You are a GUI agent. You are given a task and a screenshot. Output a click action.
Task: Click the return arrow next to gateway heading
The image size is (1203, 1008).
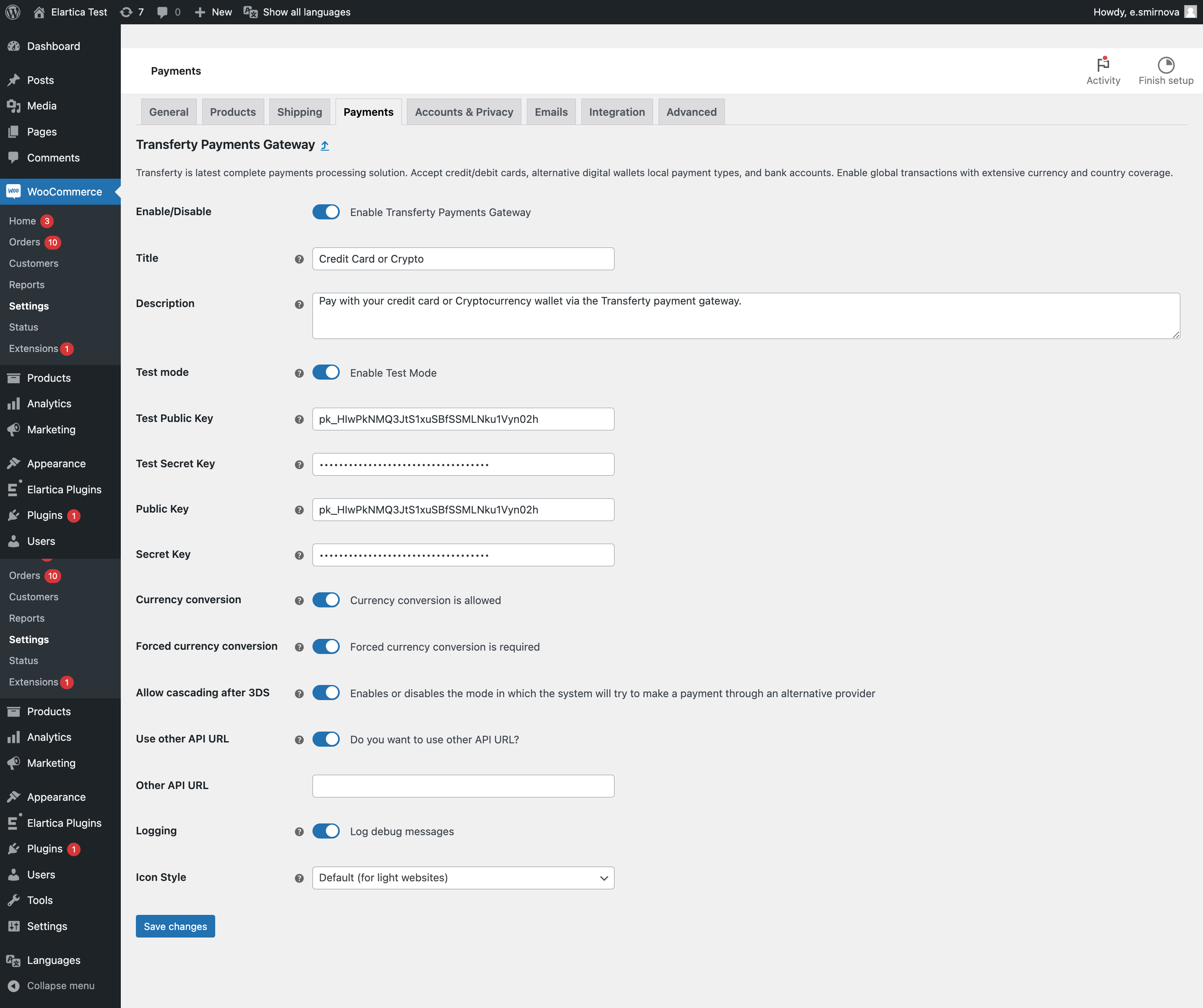325,146
